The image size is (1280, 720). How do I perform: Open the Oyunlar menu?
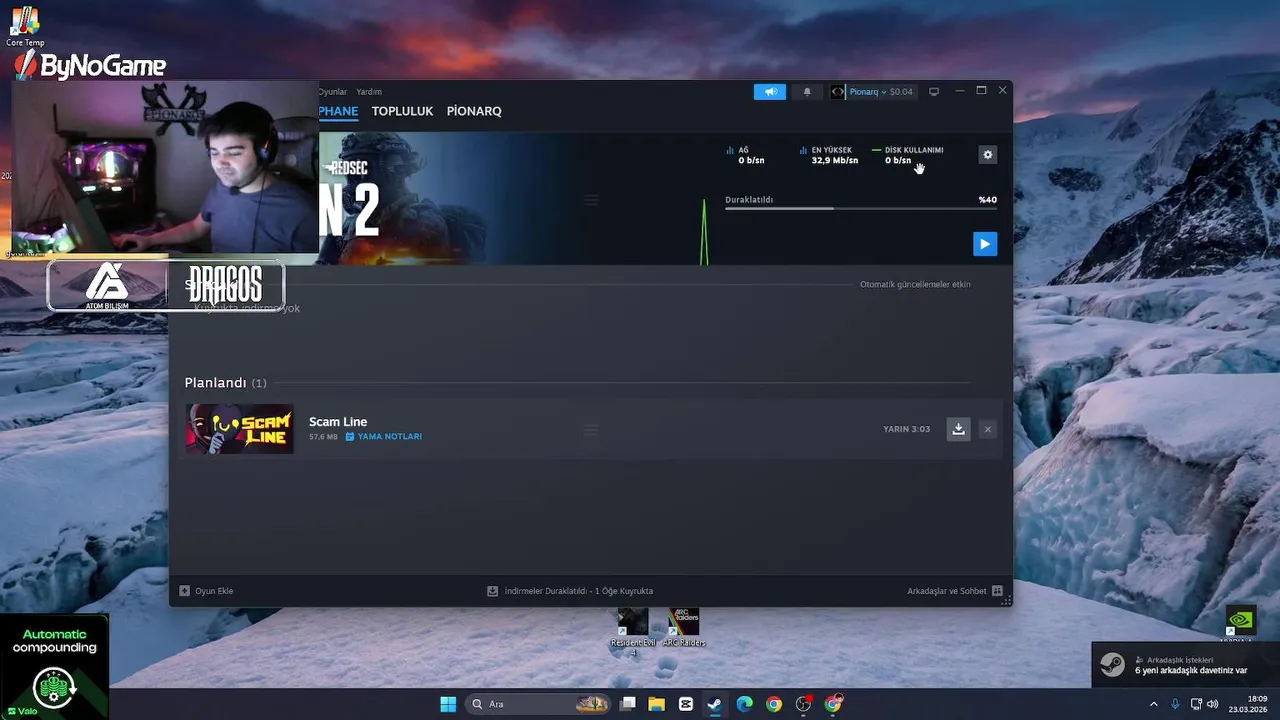point(332,92)
